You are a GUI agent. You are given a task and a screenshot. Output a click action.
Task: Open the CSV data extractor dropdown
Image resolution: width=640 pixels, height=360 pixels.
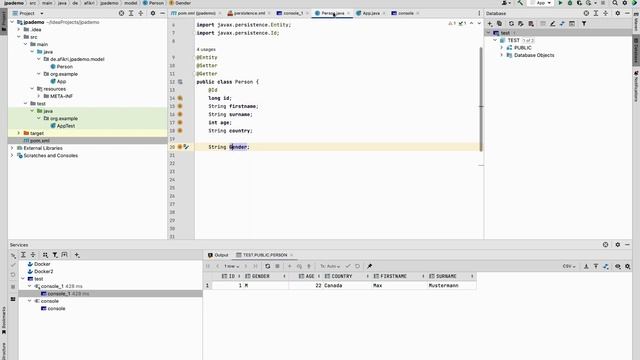(x=569, y=266)
